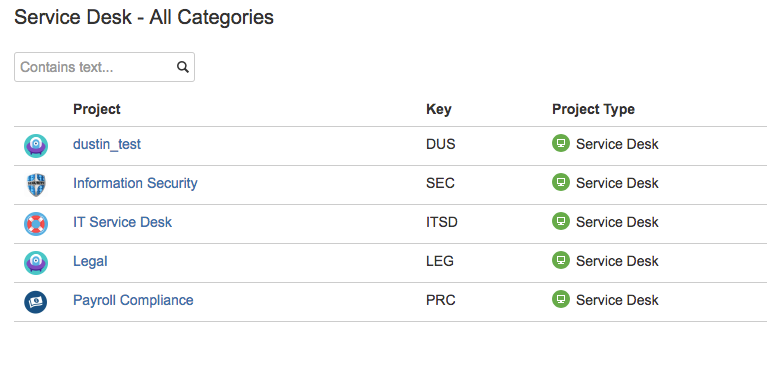
Task: Click the dustin_test project avatar icon
Action: pos(36,146)
